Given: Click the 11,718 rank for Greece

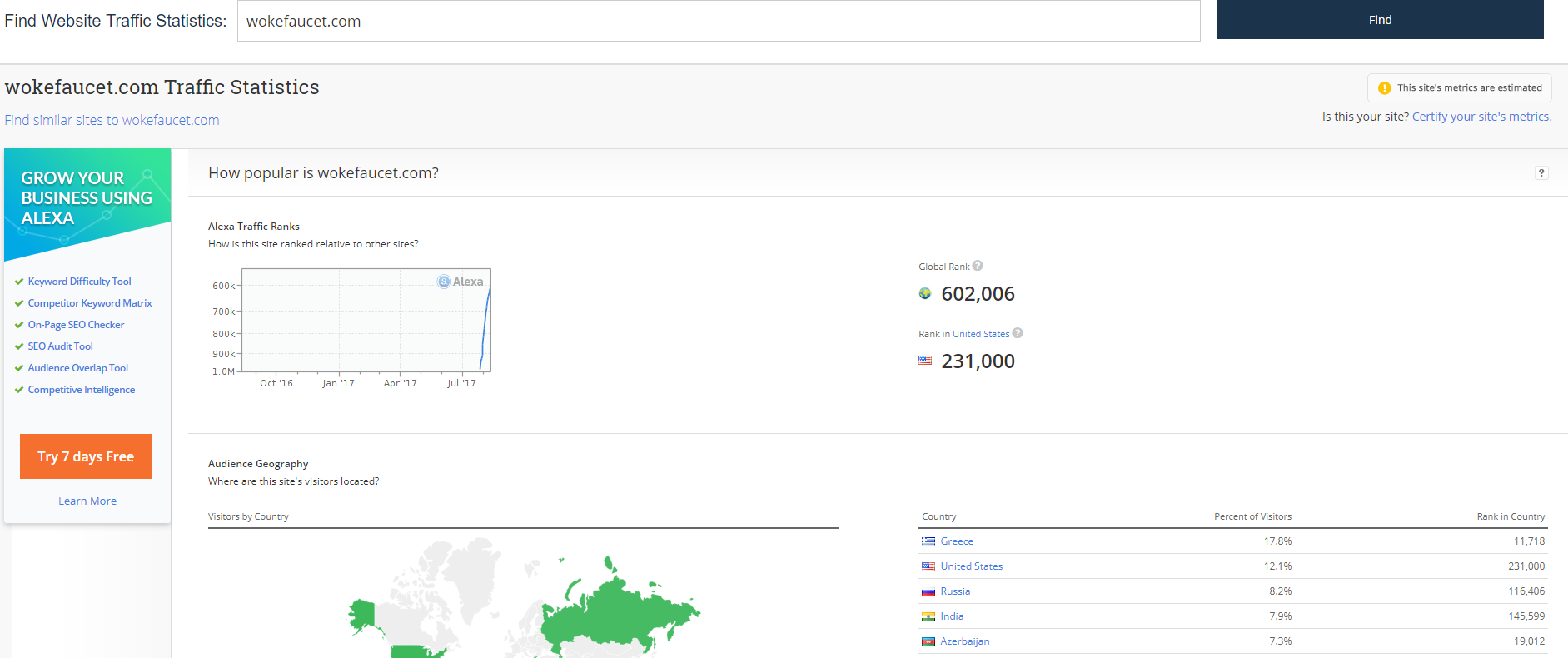Looking at the screenshot, I should (x=1529, y=541).
